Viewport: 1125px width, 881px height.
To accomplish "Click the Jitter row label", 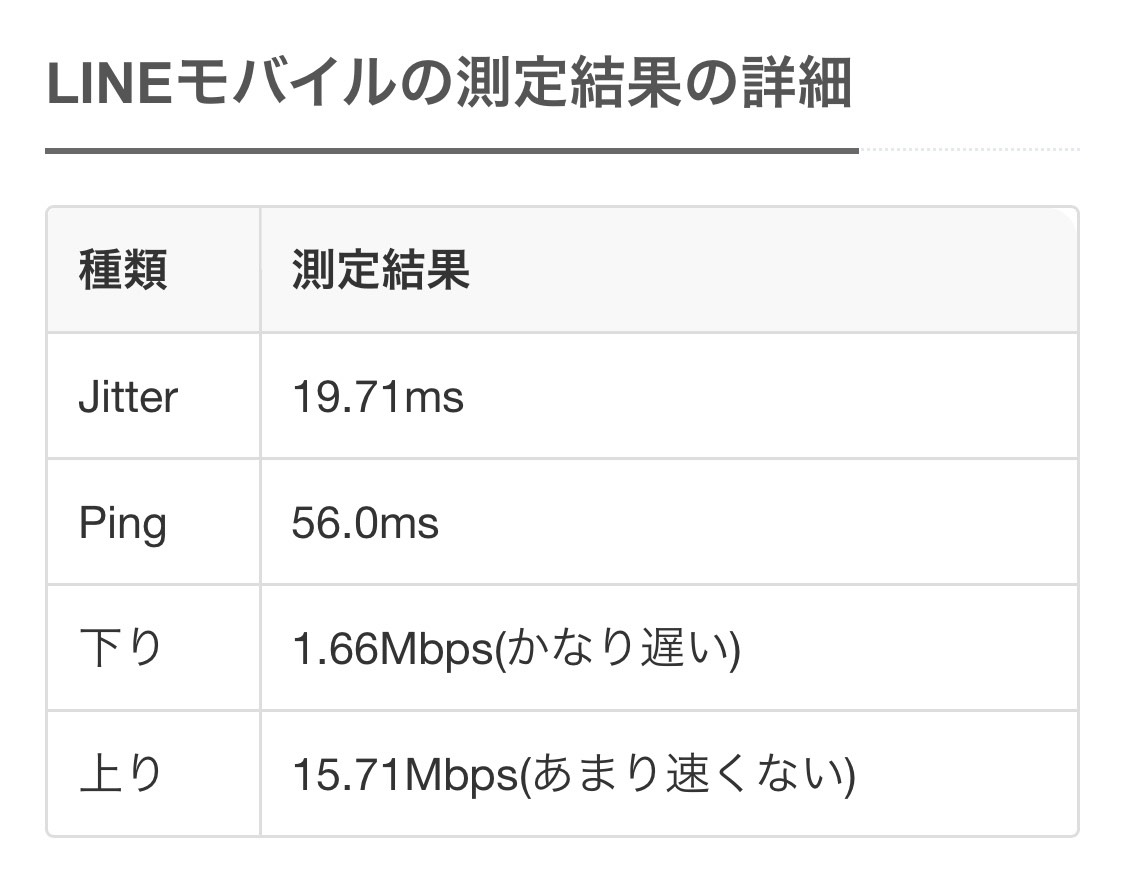I will 128,397.
